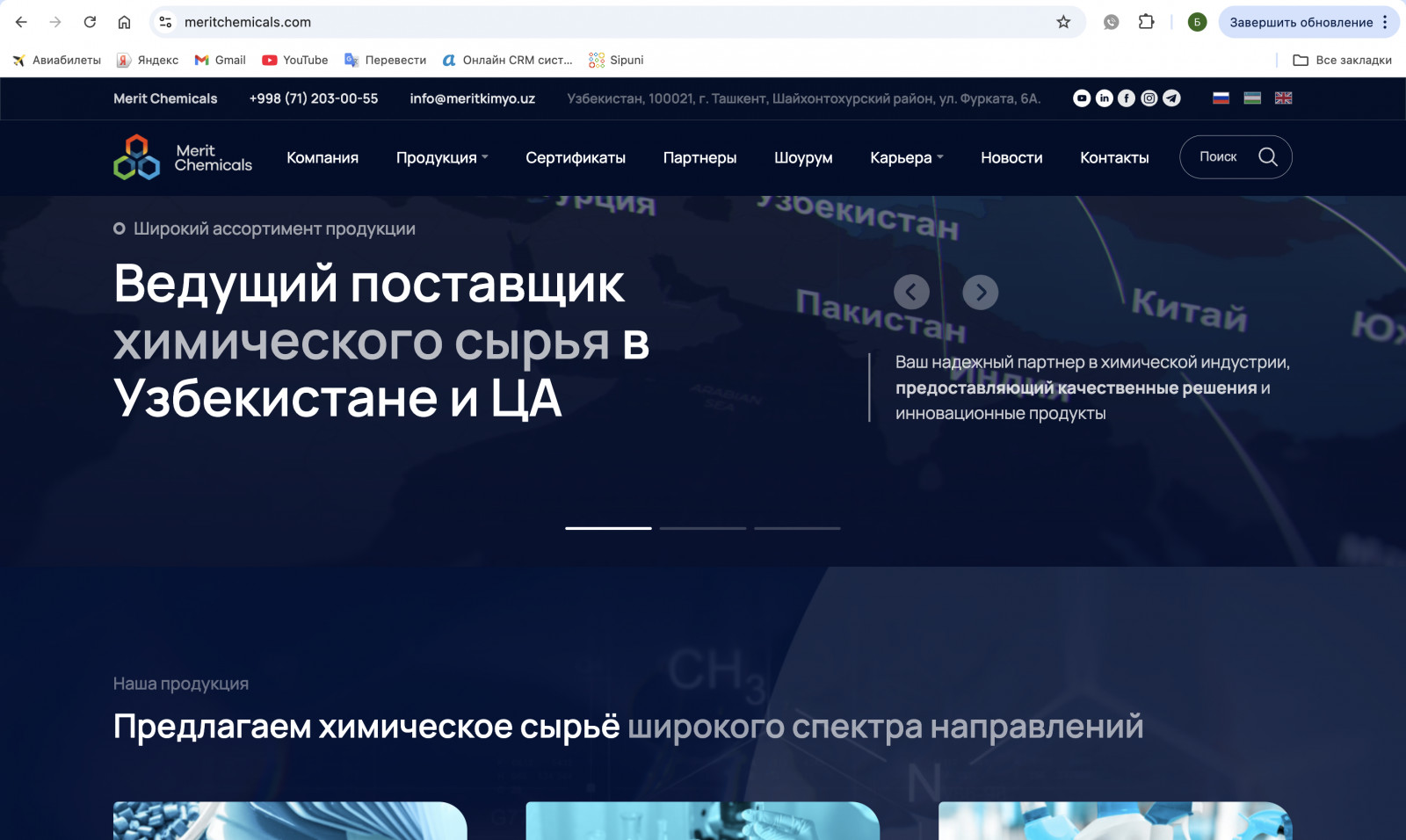Open the Авиабилеты bookmark

tap(57, 60)
